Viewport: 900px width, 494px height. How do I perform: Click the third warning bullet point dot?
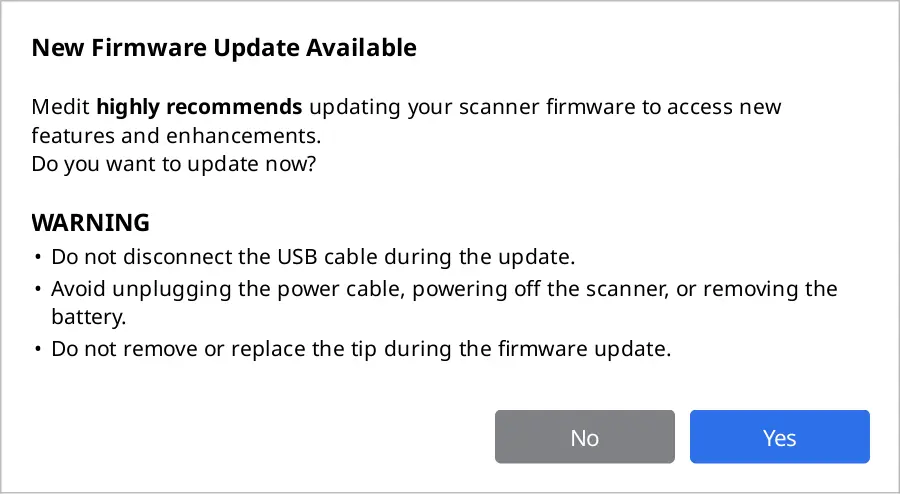(x=38, y=351)
